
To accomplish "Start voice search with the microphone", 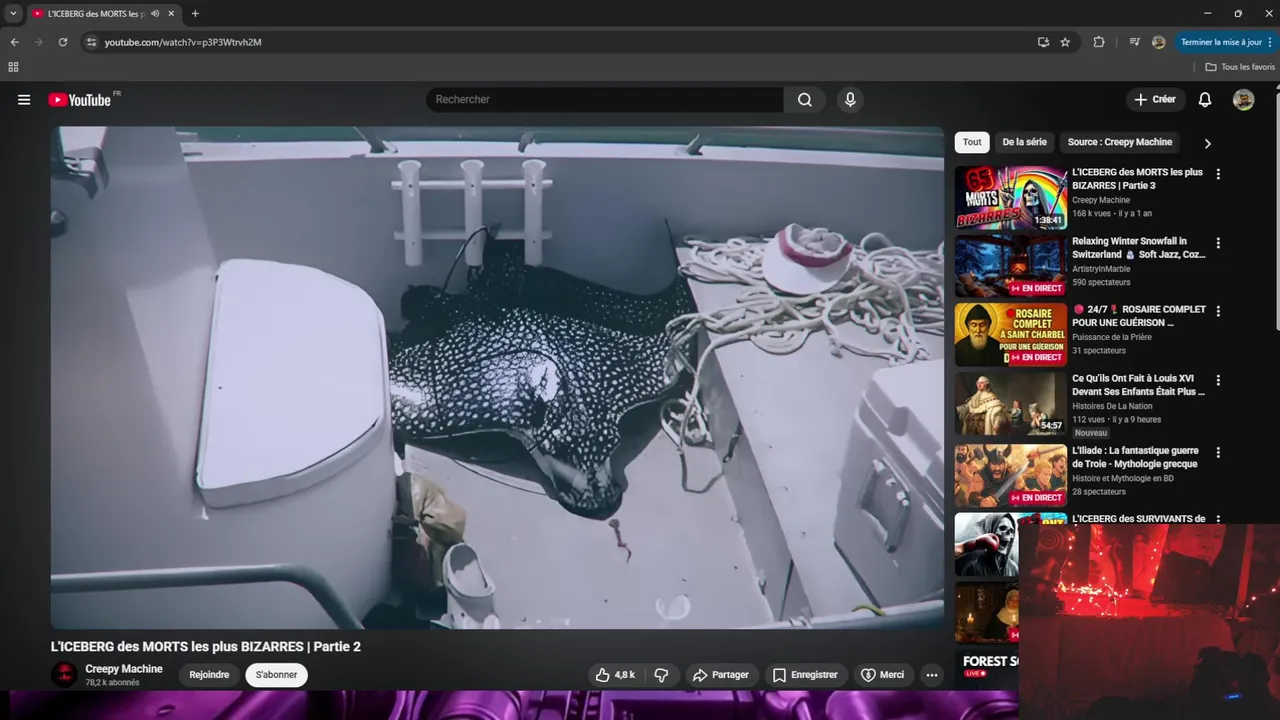I will (850, 100).
